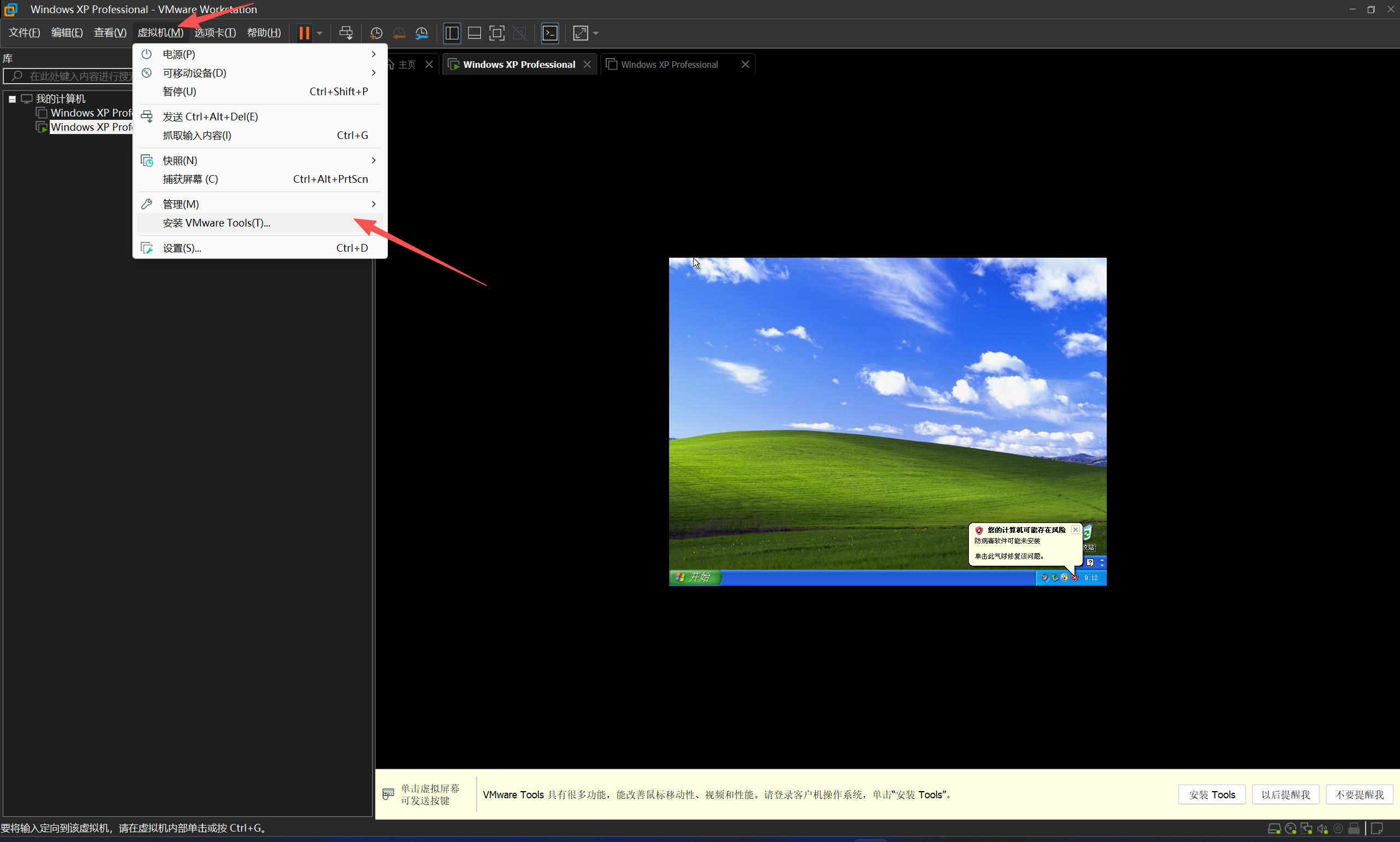Click the 不要提醒我 button

(1359, 794)
